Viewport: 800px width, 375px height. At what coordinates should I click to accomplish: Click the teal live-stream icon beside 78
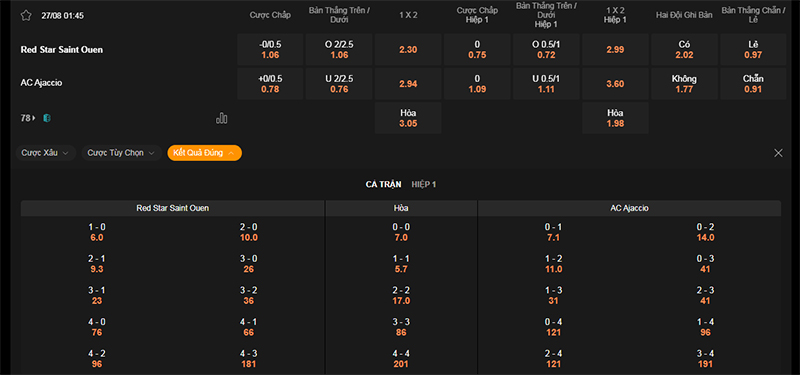coord(47,118)
